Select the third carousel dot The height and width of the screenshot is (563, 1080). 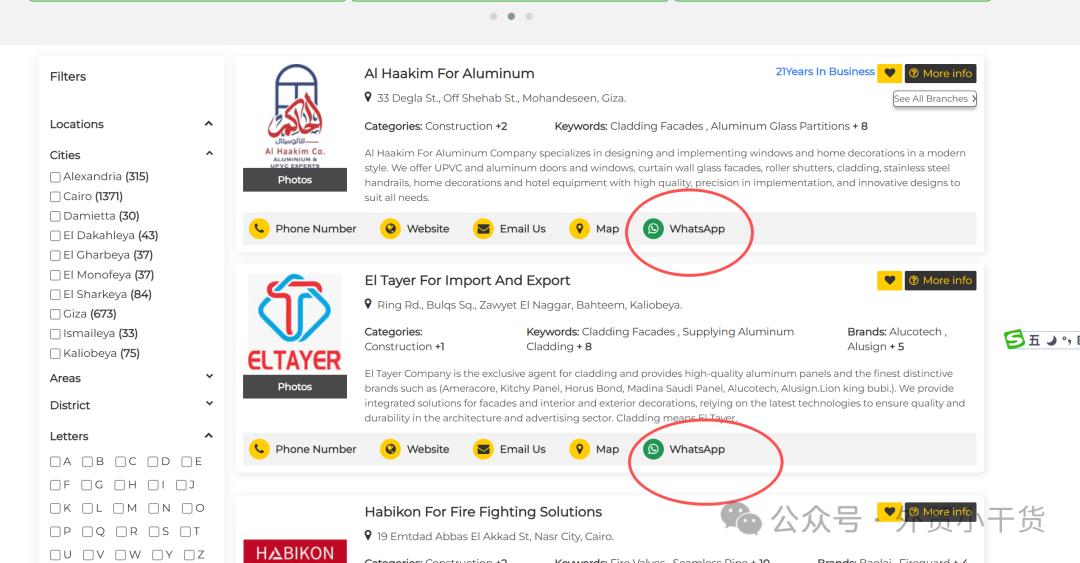[x=529, y=17]
